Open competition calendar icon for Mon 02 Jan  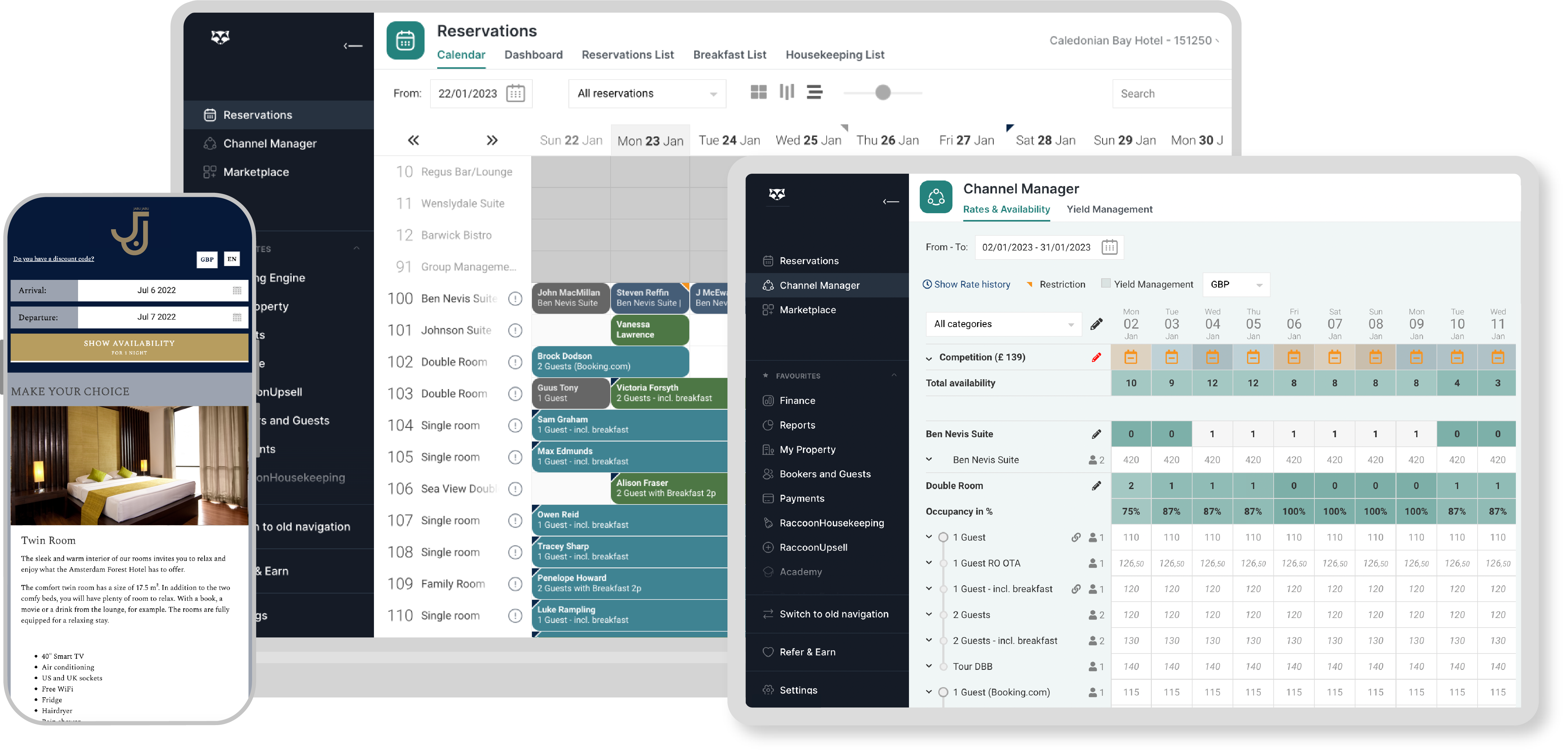point(1130,357)
